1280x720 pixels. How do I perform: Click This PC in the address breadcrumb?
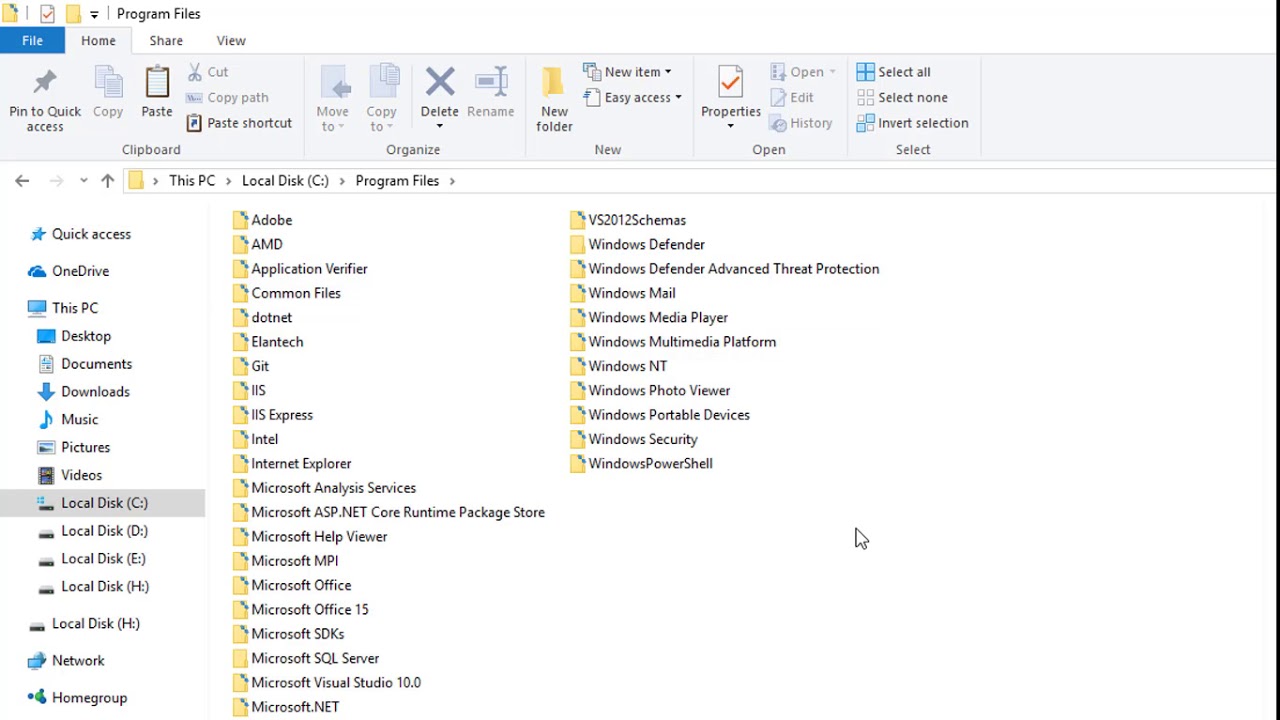pos(192,181)
